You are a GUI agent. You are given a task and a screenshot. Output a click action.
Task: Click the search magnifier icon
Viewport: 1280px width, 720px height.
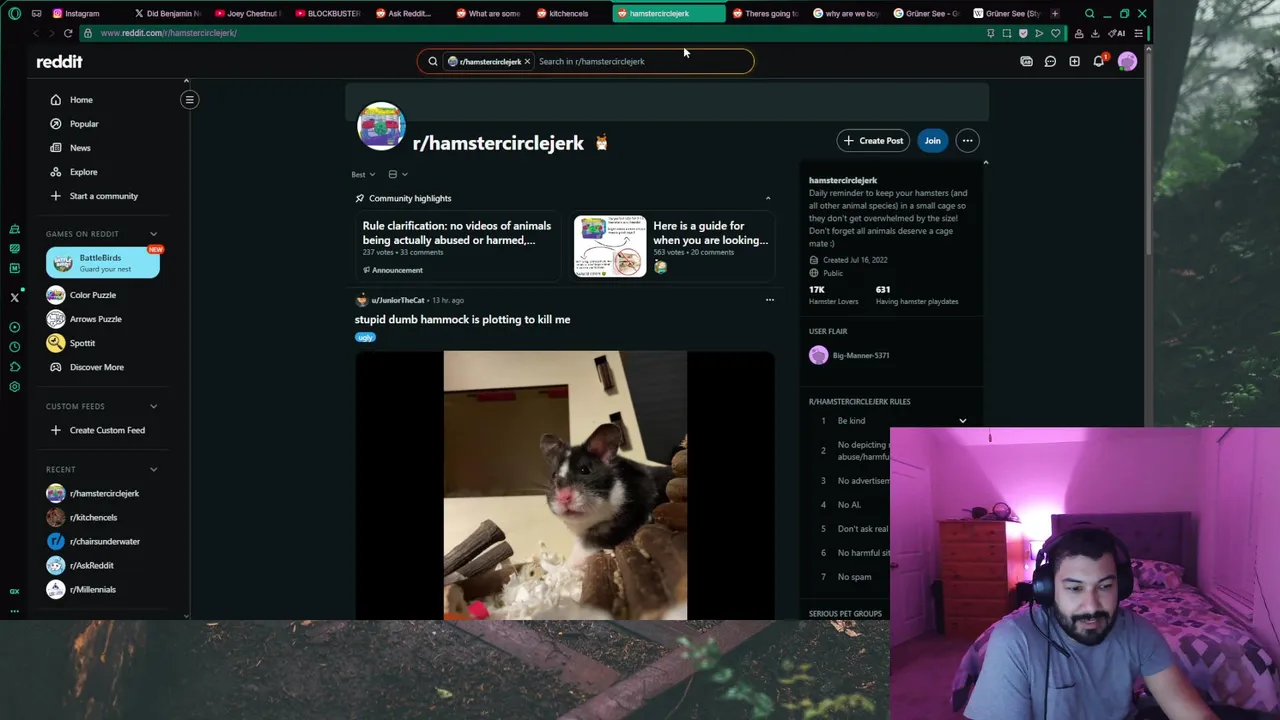tap(433, 62)
